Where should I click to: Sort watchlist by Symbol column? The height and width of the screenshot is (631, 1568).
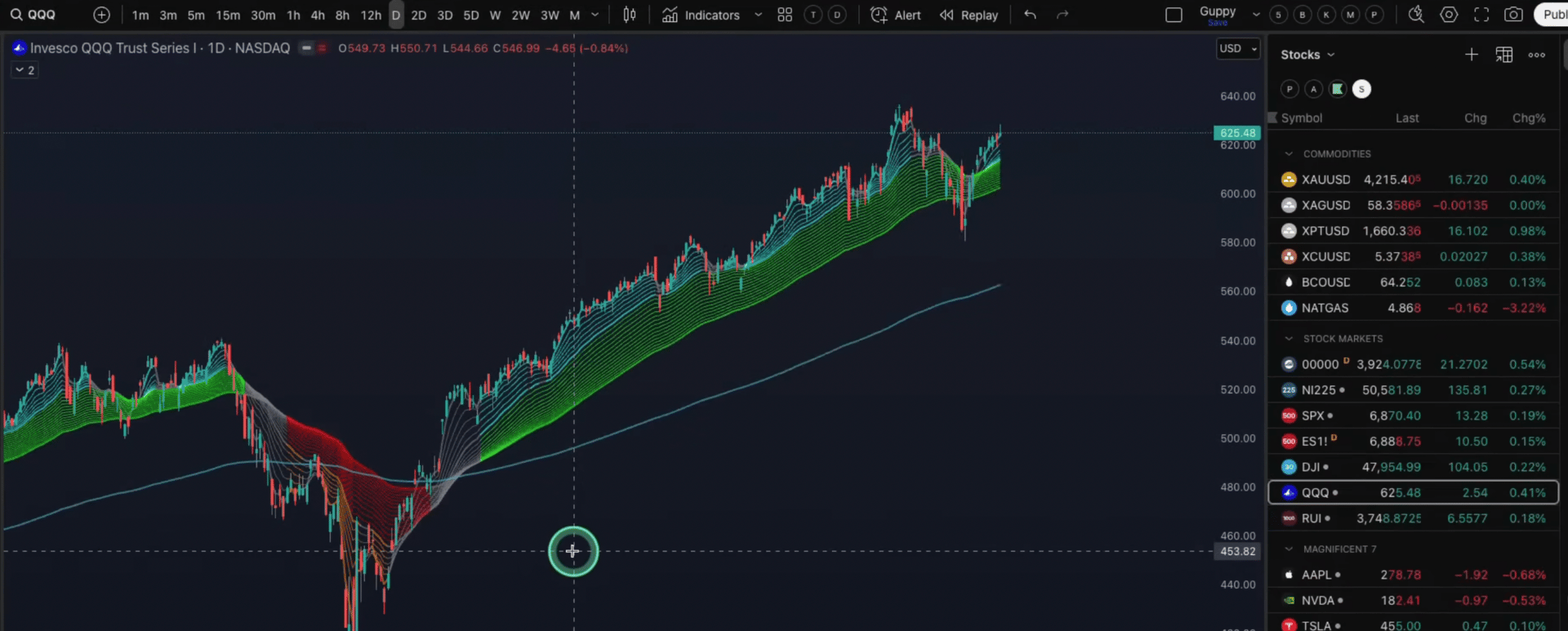click(x=1301, y=118)
